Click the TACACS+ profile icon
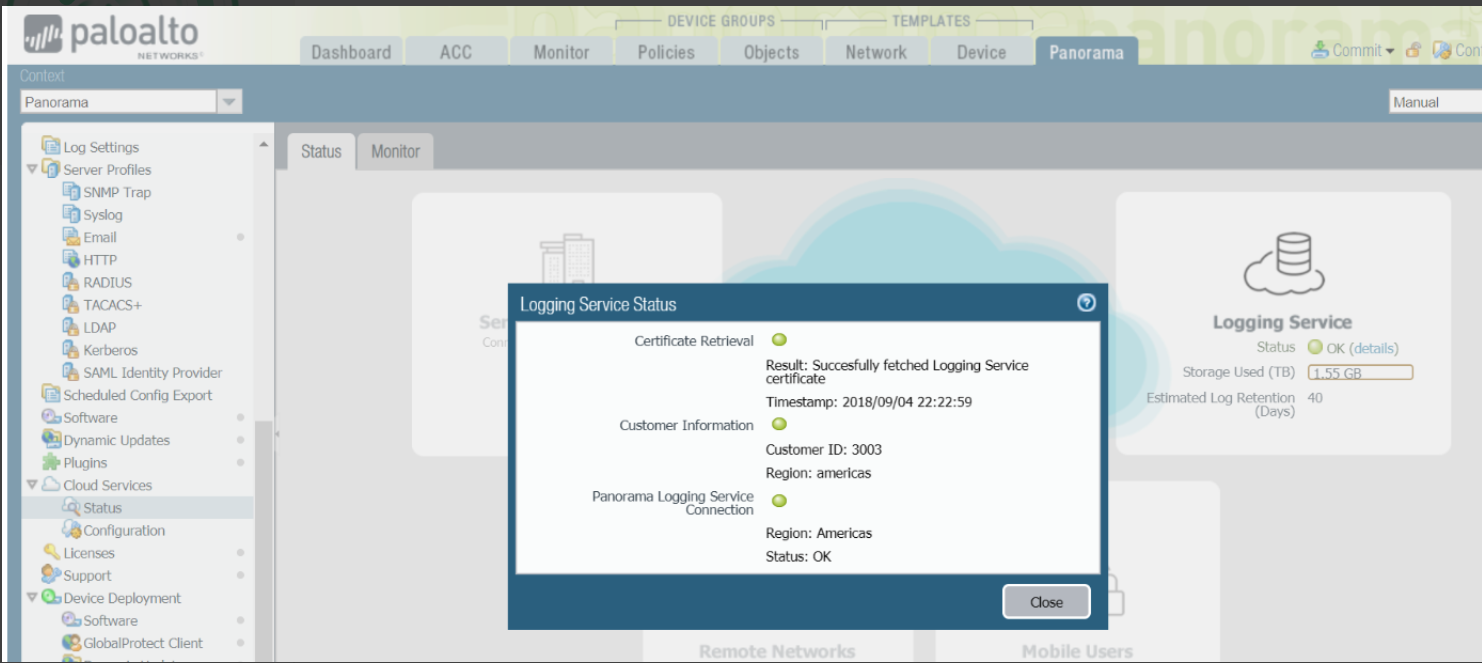The width and height of the screenshot is (1482, 663). pyautogui.click(x=71, y=304)
